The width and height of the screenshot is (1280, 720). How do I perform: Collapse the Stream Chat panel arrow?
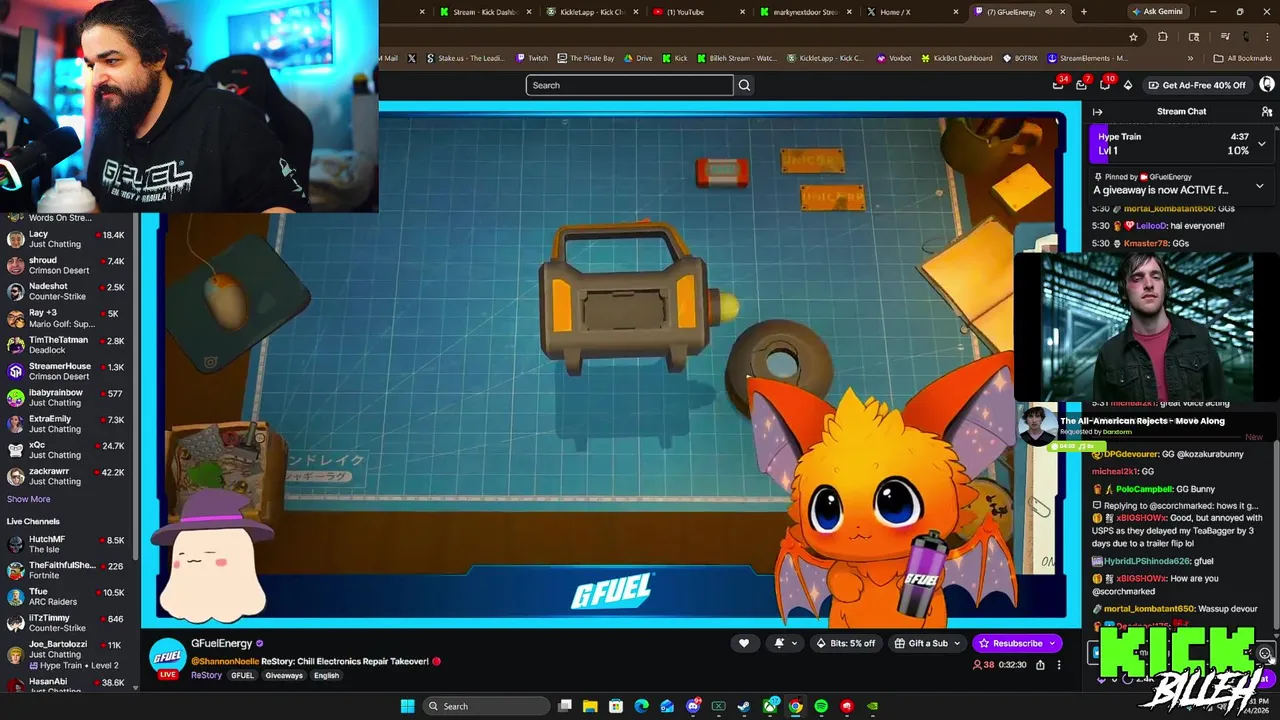(1097, 112)
